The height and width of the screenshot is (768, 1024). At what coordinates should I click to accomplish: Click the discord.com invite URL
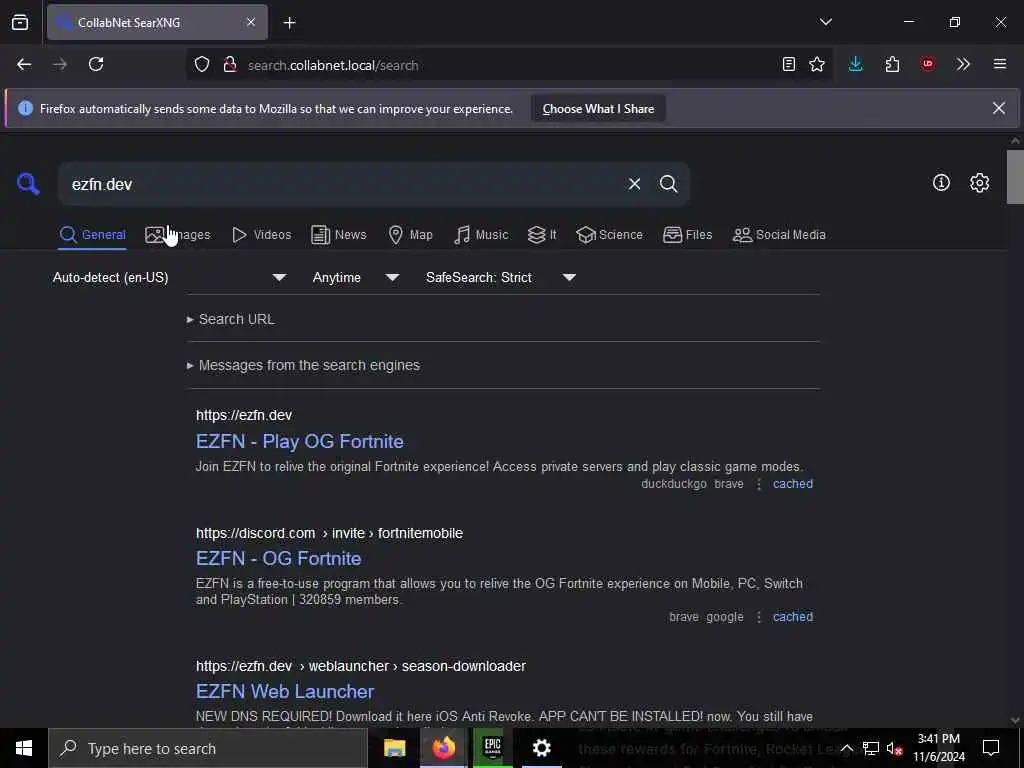tap(329, 533)
